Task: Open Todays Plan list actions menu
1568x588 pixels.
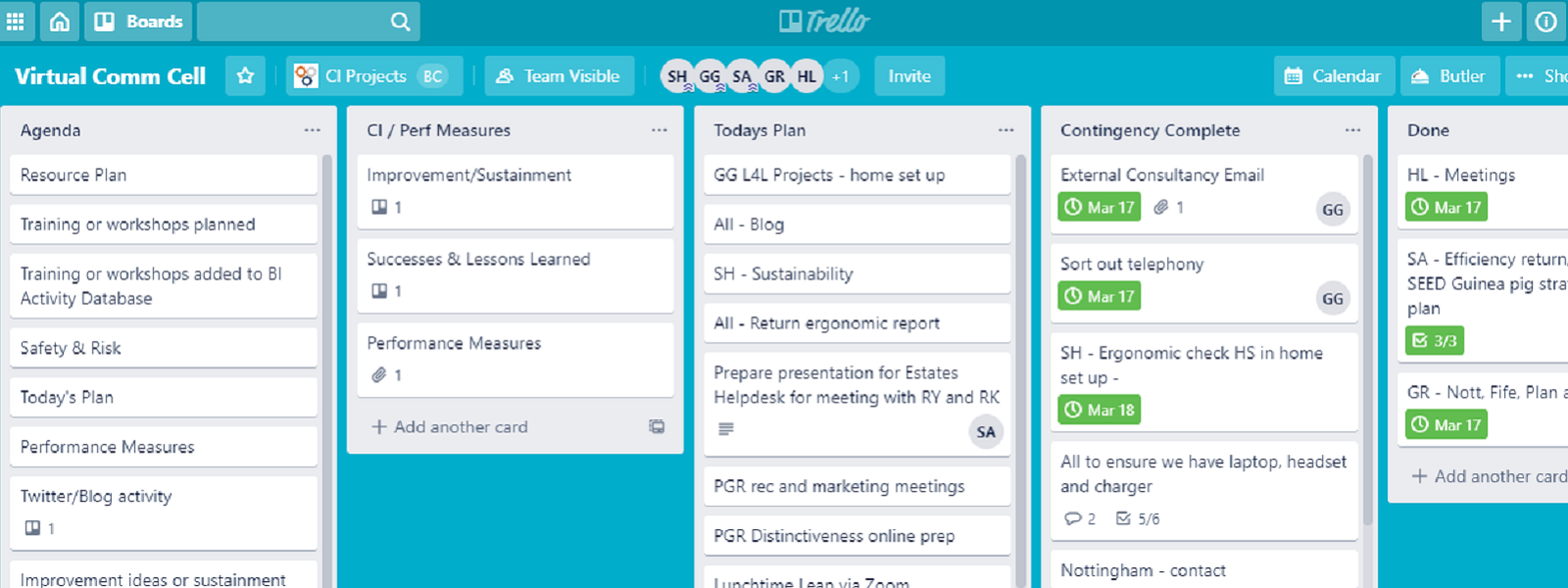Action: pyautogui.click(x=1005, y=130)
